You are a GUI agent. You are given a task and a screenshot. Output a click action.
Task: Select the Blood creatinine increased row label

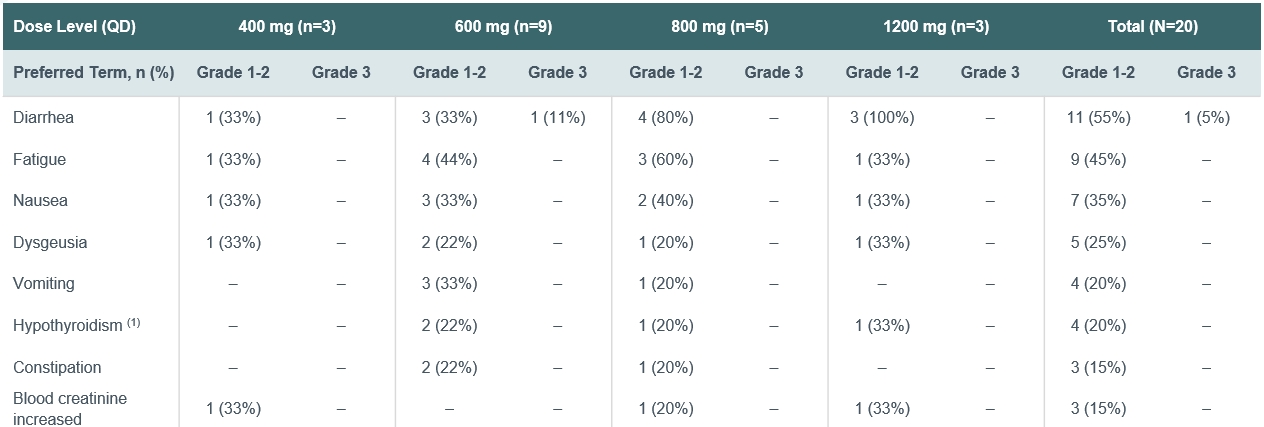[x=70, y=408]
